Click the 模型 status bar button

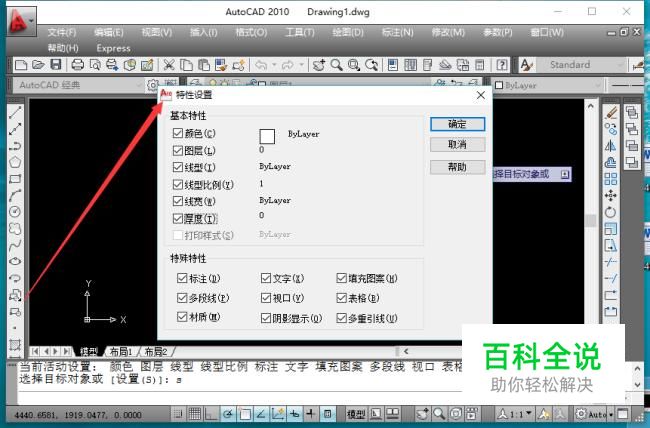(356, 414)
